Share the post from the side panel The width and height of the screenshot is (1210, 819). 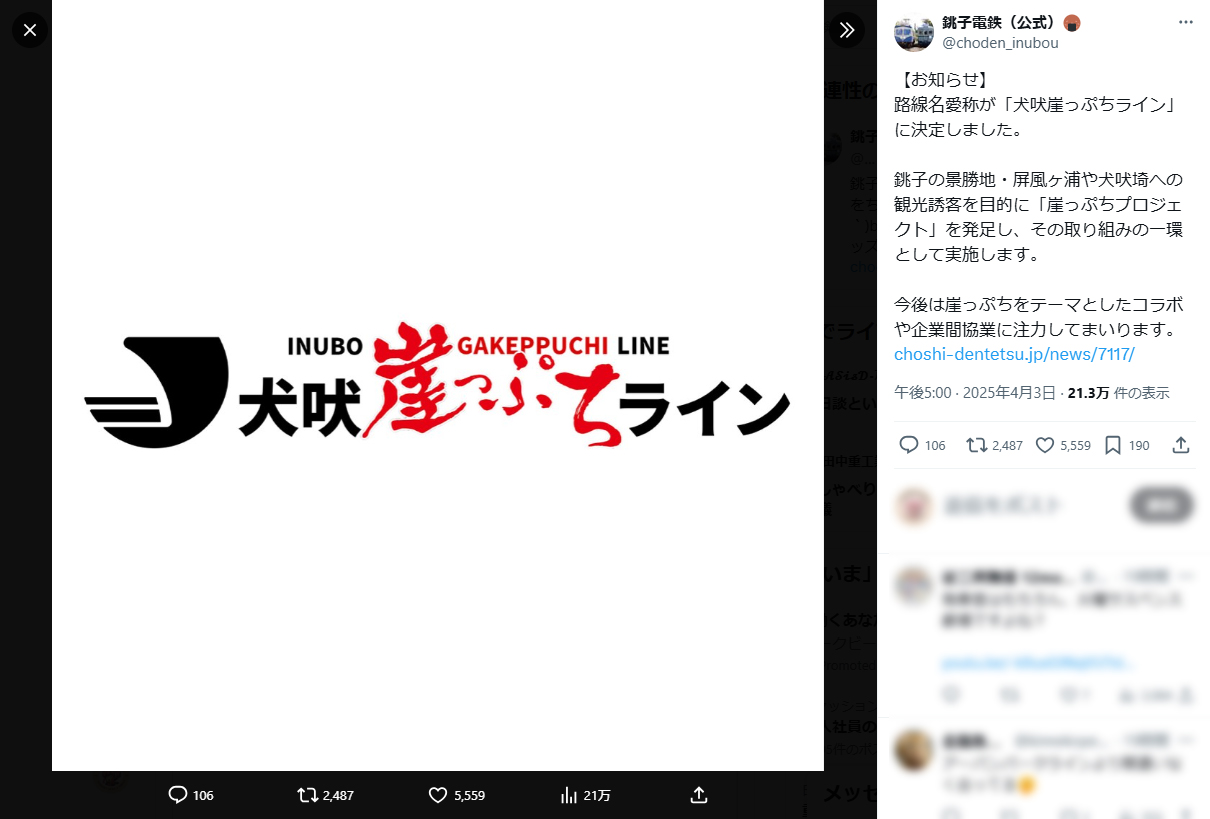[1181, 445]
